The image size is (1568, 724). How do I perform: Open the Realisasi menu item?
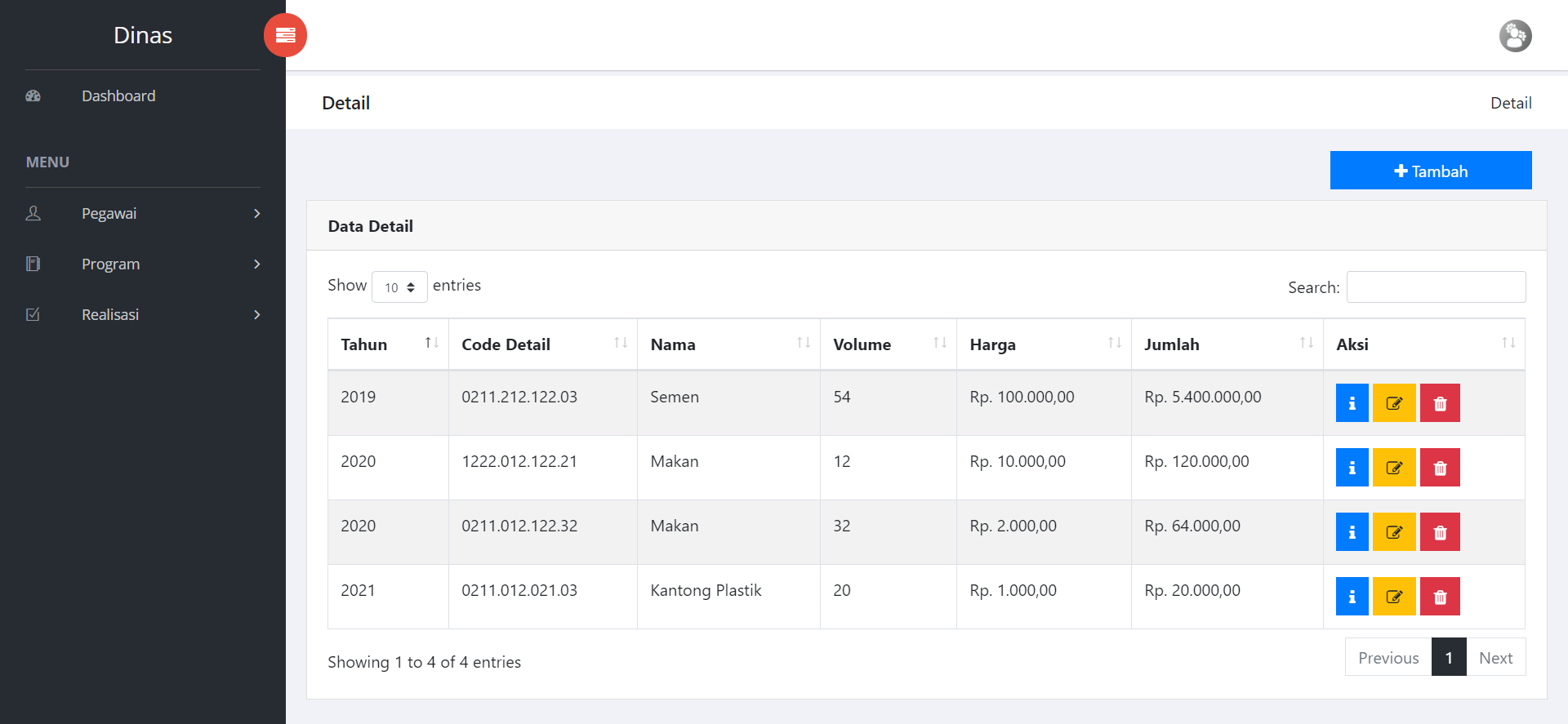(x=143, y=315)
